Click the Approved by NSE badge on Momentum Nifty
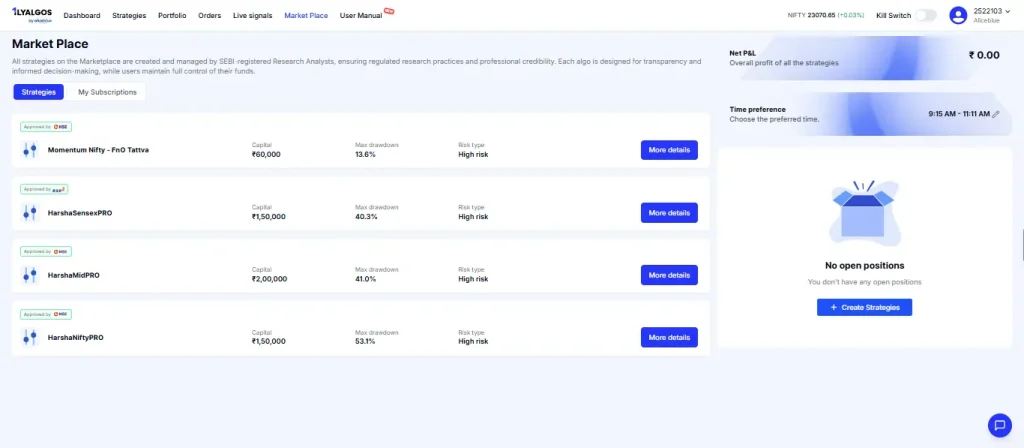1024x448 pixels. pos(46,127)
